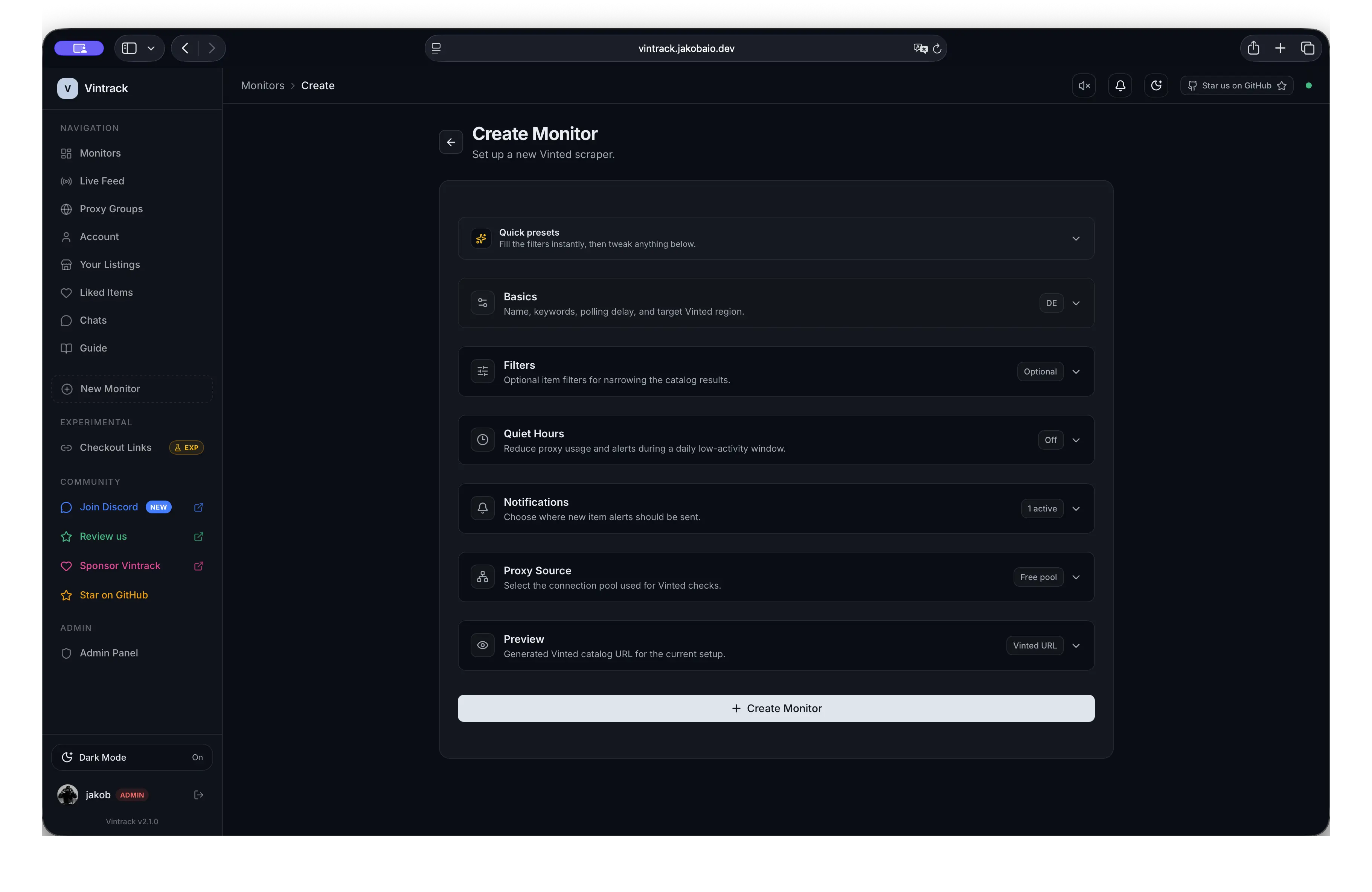The image size is (1372, 892).
Task: Toggle the Safari sidebar button
Action: point(130,49)
